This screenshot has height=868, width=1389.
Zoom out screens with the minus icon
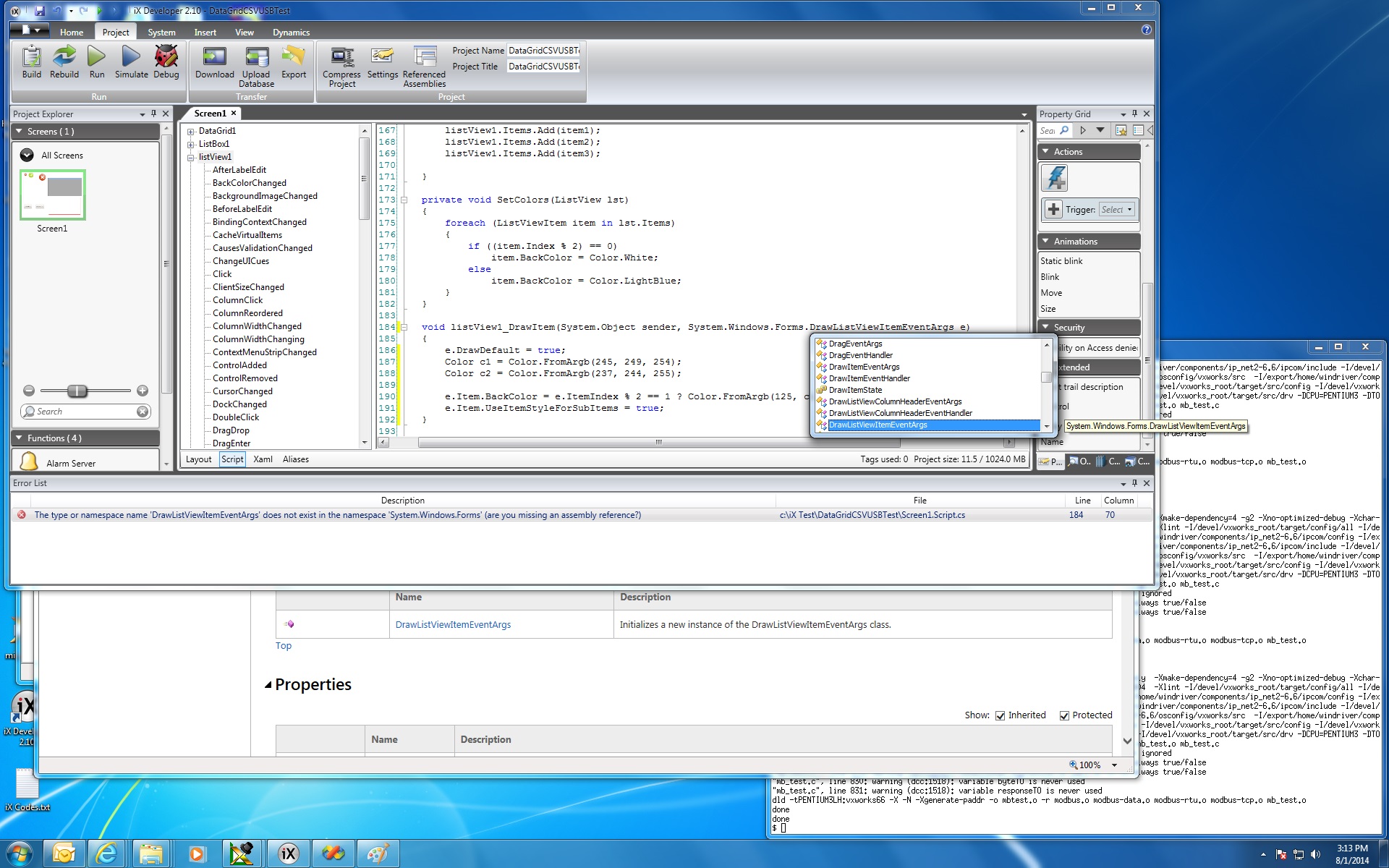coord(29,391)
